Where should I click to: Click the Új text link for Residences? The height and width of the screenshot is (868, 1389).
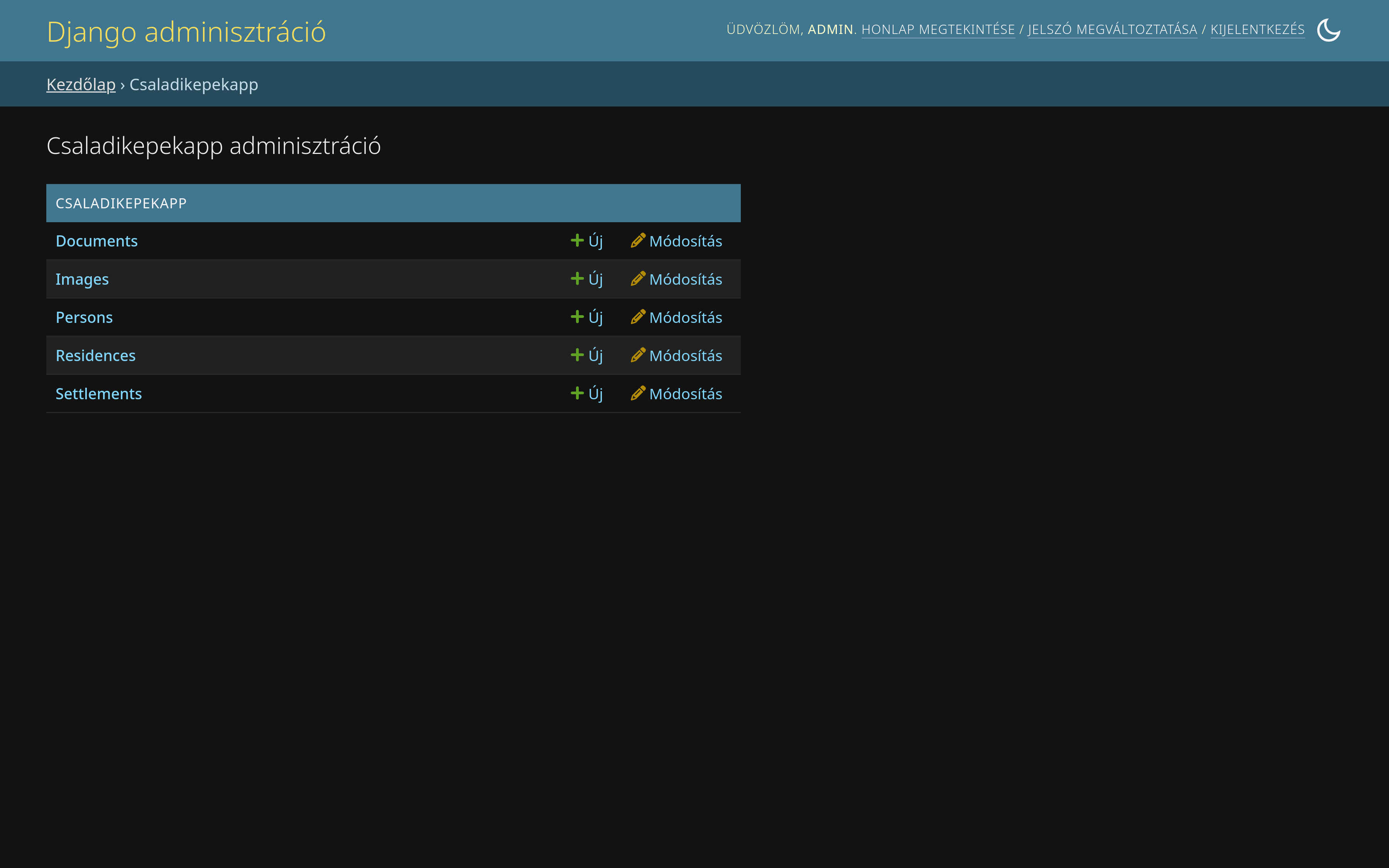pos(595,356)
